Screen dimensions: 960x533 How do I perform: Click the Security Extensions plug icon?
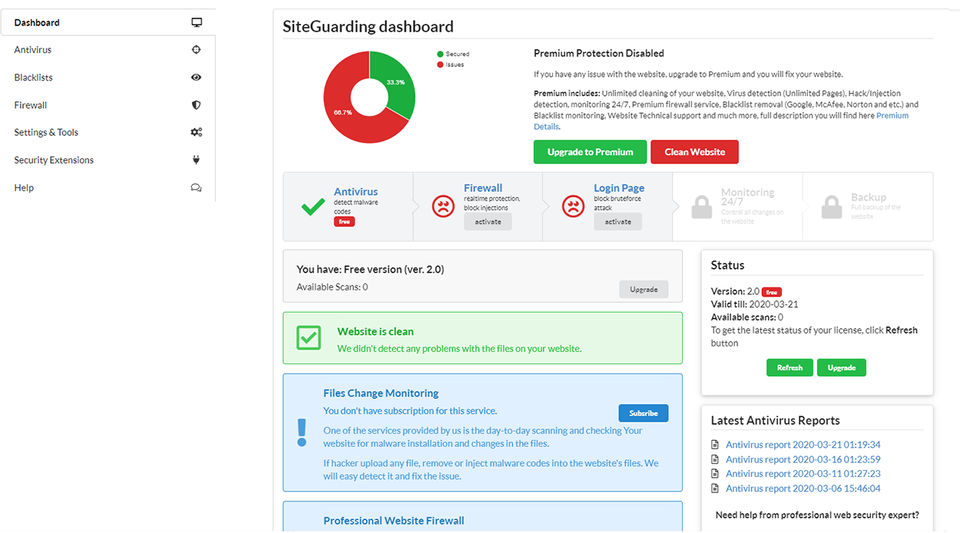(x=196, y=160)
